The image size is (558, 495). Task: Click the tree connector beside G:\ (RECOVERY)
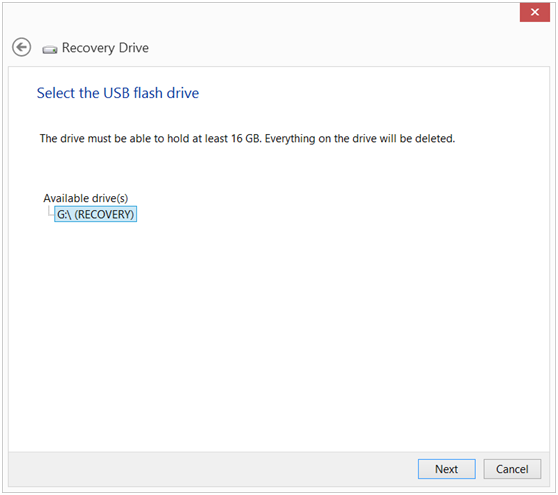pos(50,211)
